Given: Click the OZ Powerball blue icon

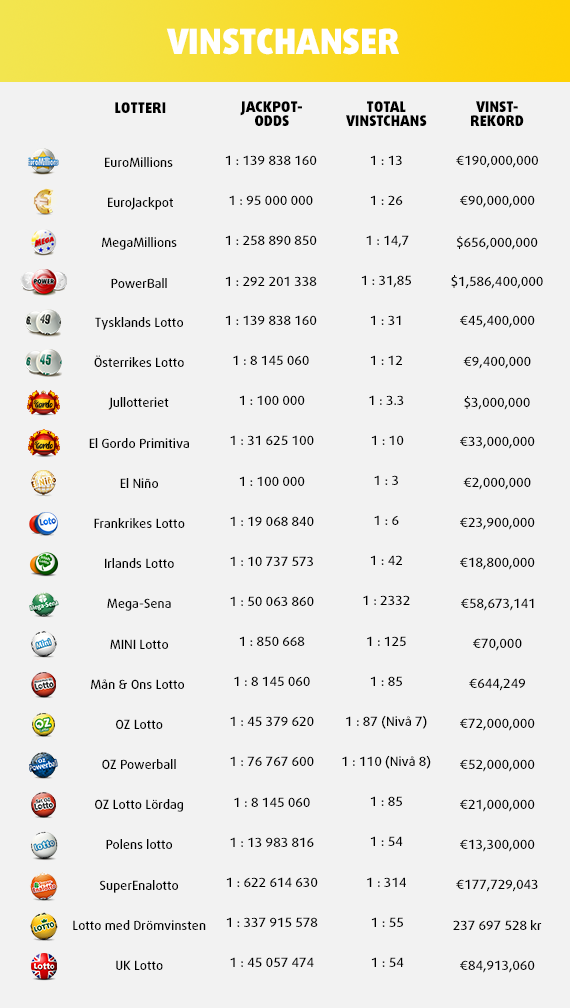Looking at the screenshot, I should pos(44,764).
